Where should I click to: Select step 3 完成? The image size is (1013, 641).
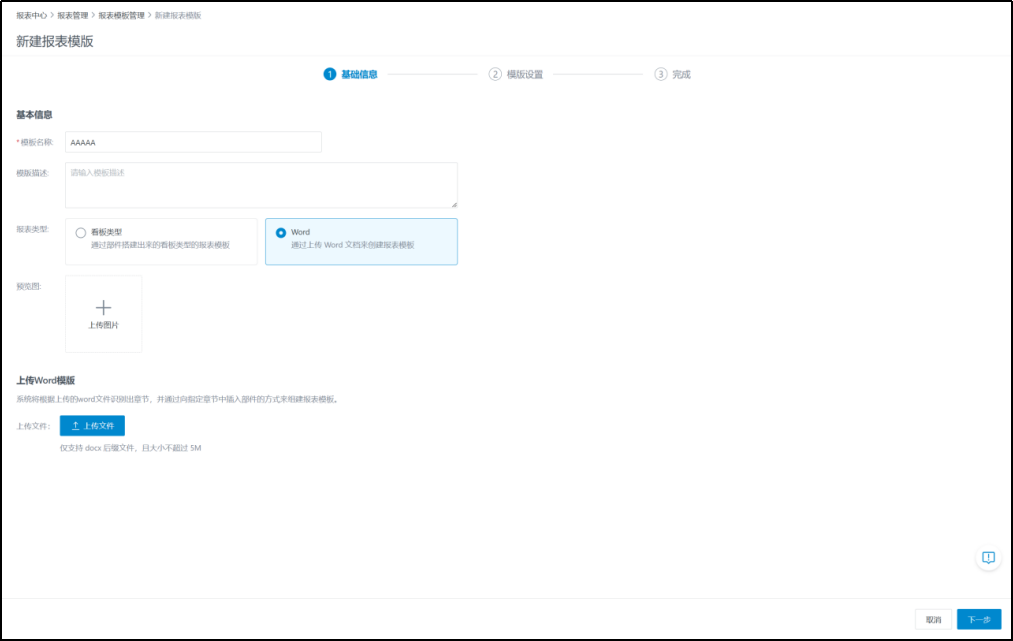(x=673, y=74)
